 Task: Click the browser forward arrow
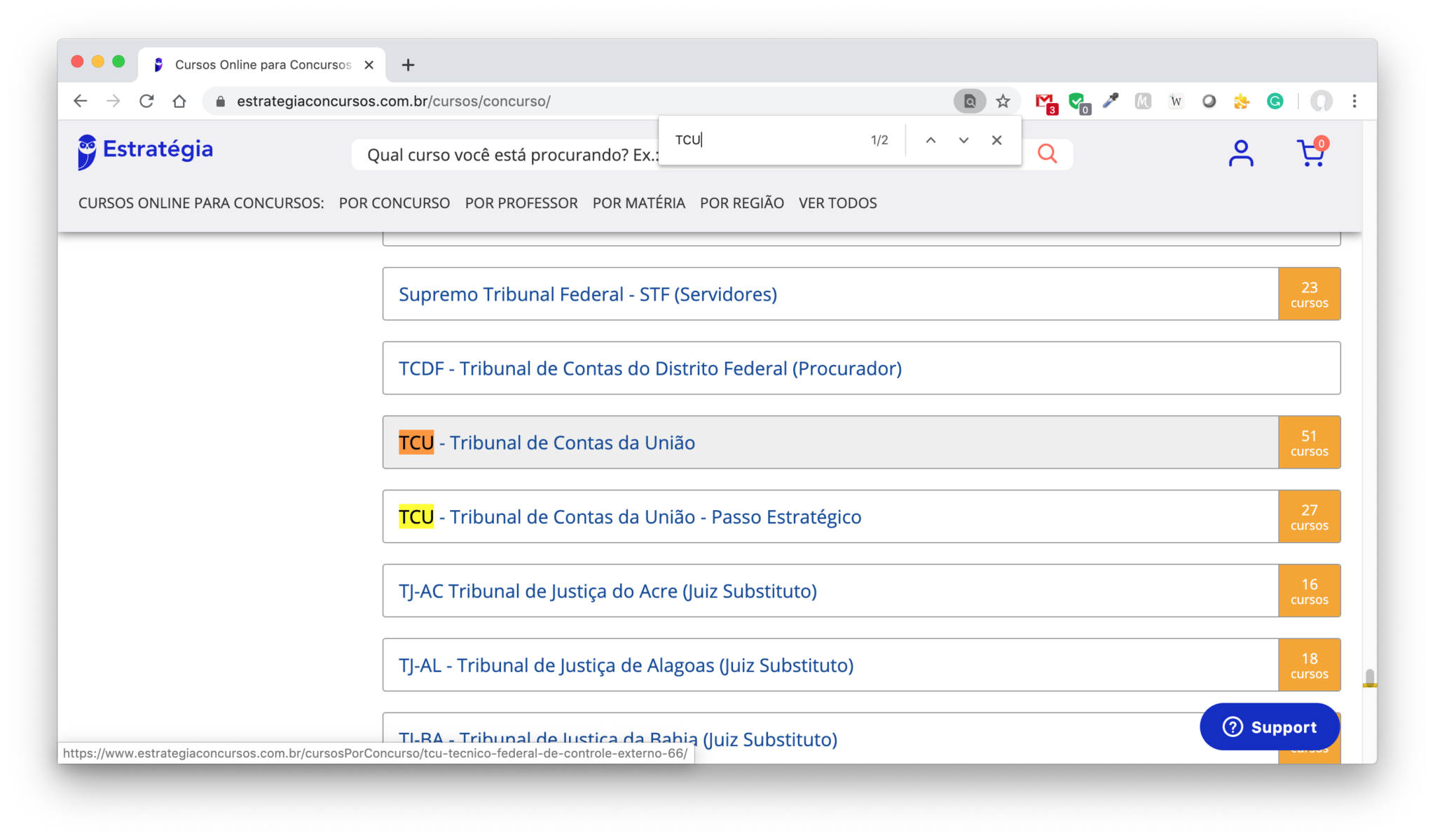pyautogui.click(x=114, y=101)
